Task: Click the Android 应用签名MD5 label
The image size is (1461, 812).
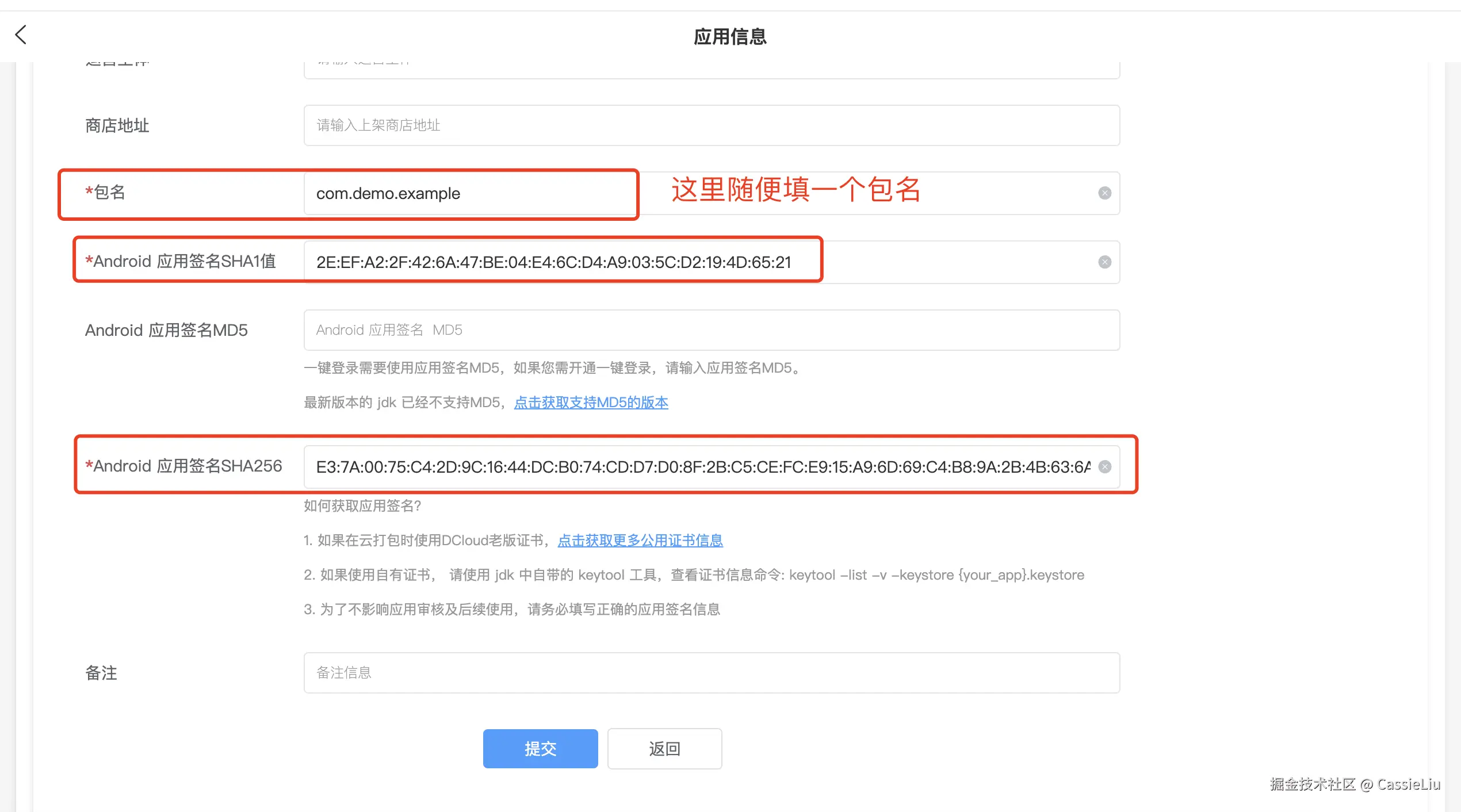Action: click(x=166, y=330)
